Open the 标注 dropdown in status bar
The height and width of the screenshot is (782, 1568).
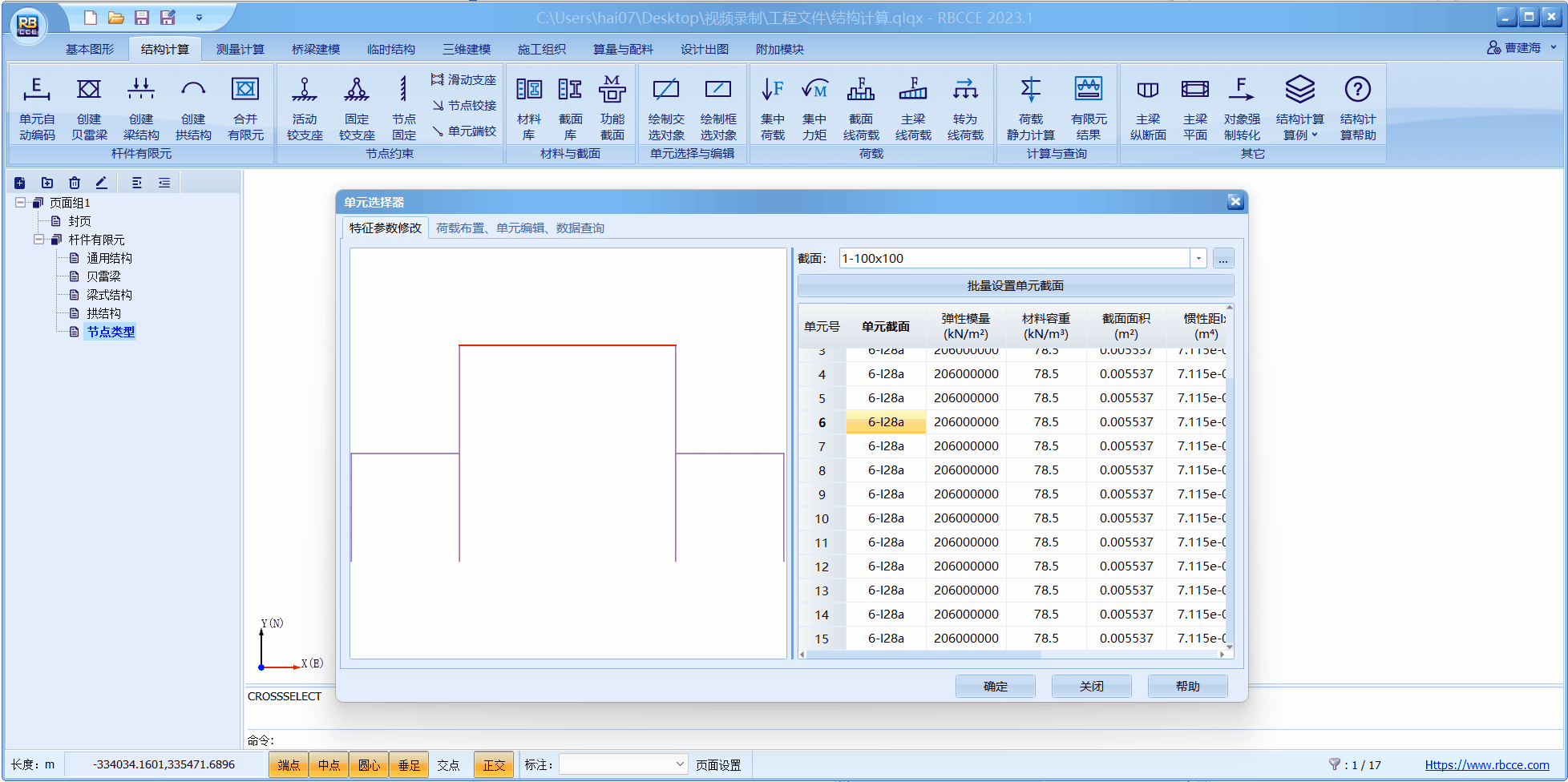[x=680, y=764]
